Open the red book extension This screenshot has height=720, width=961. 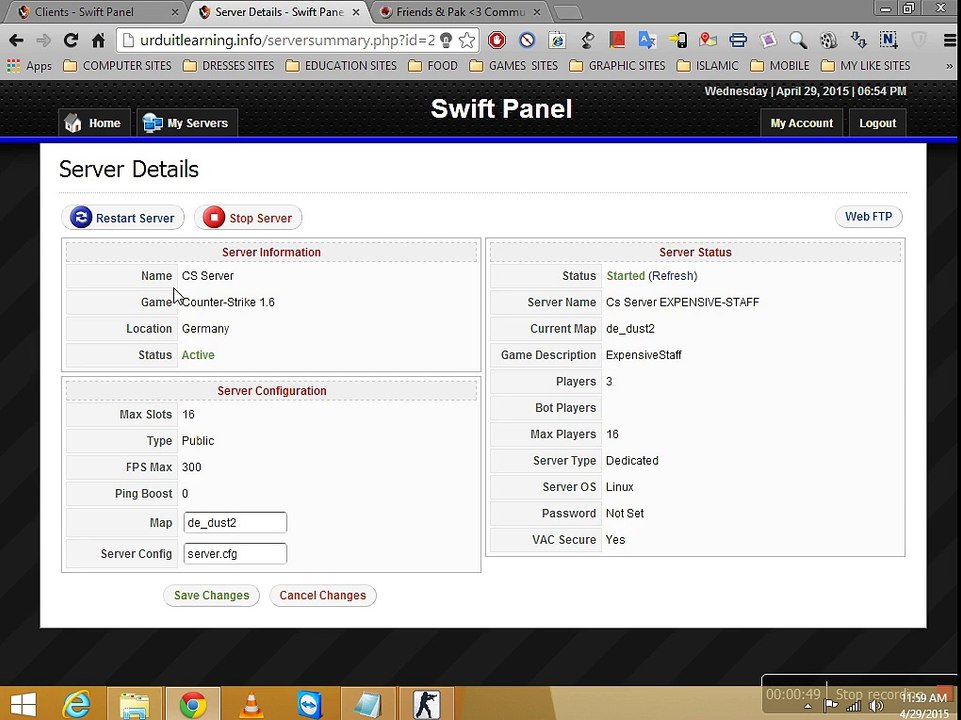pyautogui.click(x=617, y=40)
